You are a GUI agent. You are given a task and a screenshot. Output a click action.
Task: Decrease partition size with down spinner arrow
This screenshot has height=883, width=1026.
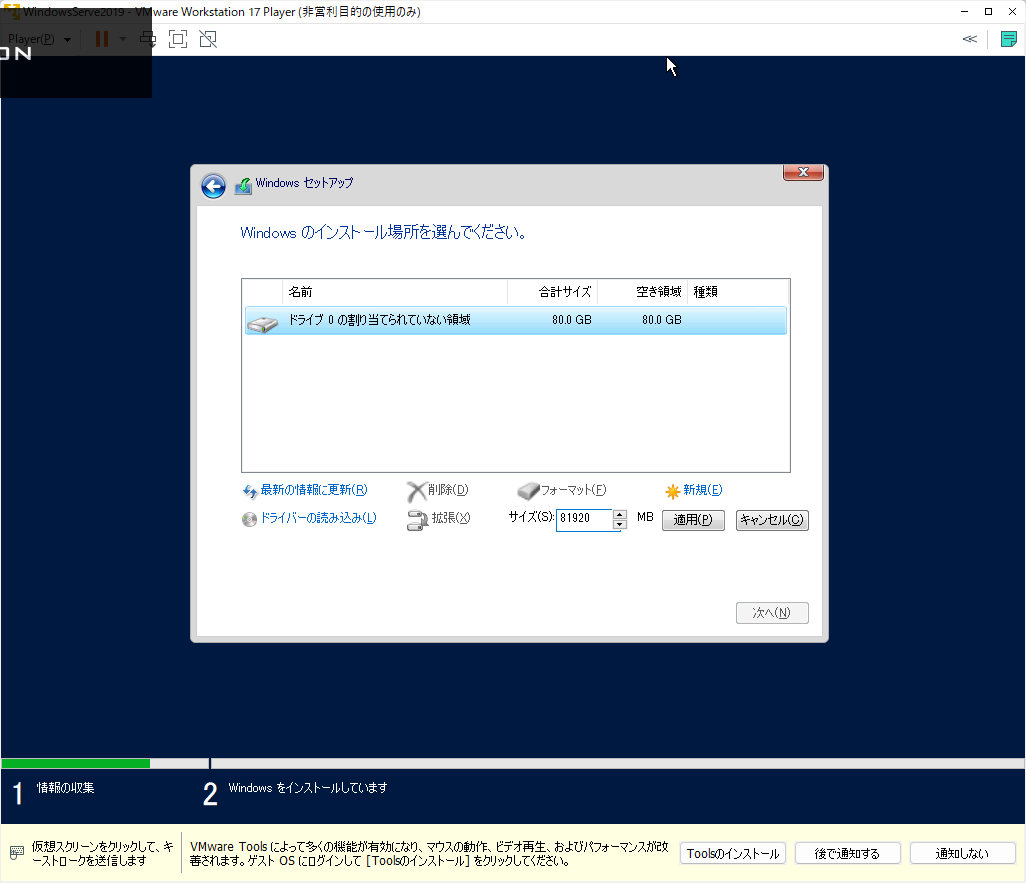pyautogui.click(x=620, y=524)
